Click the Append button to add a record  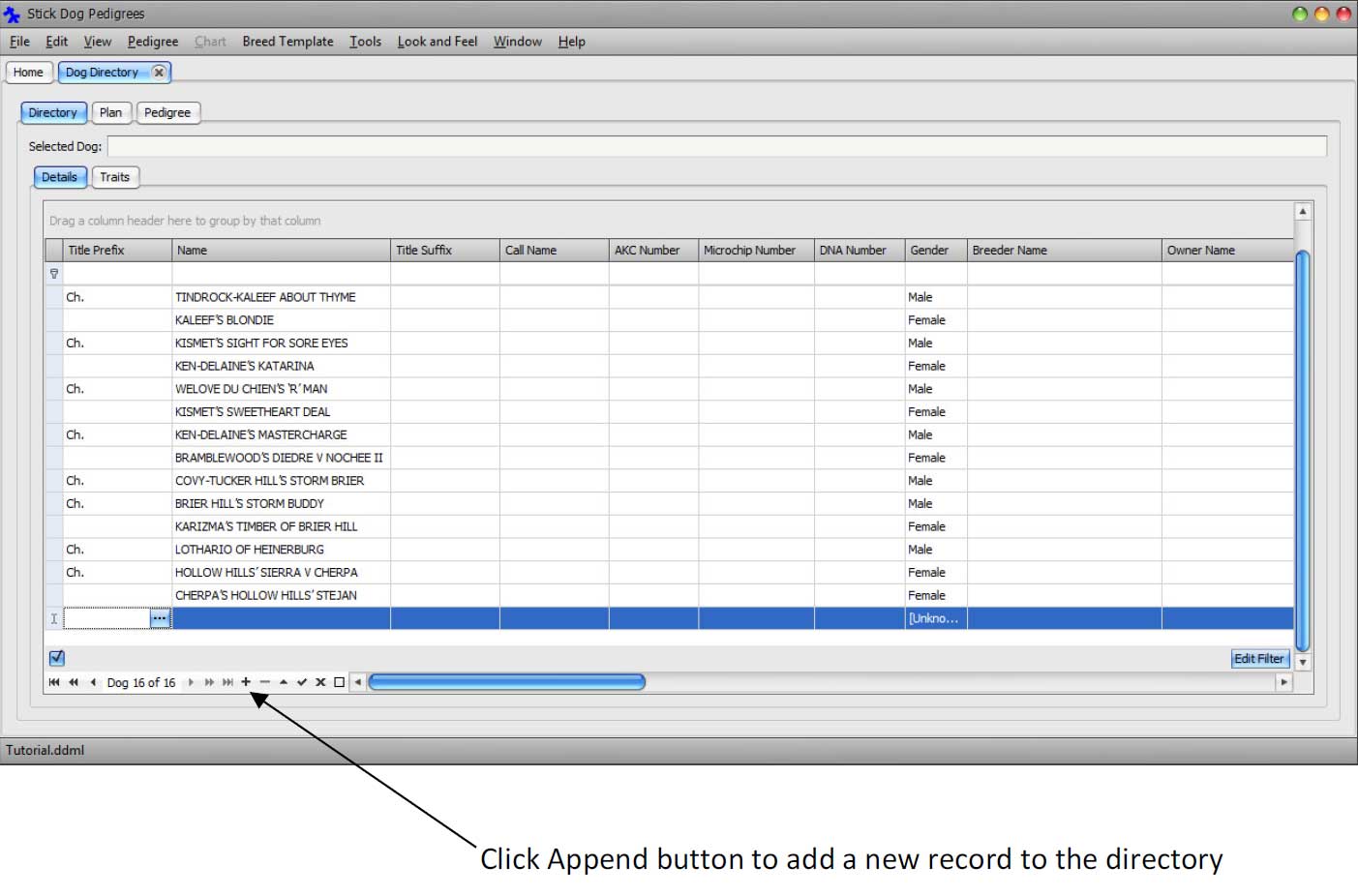point(246,682)
